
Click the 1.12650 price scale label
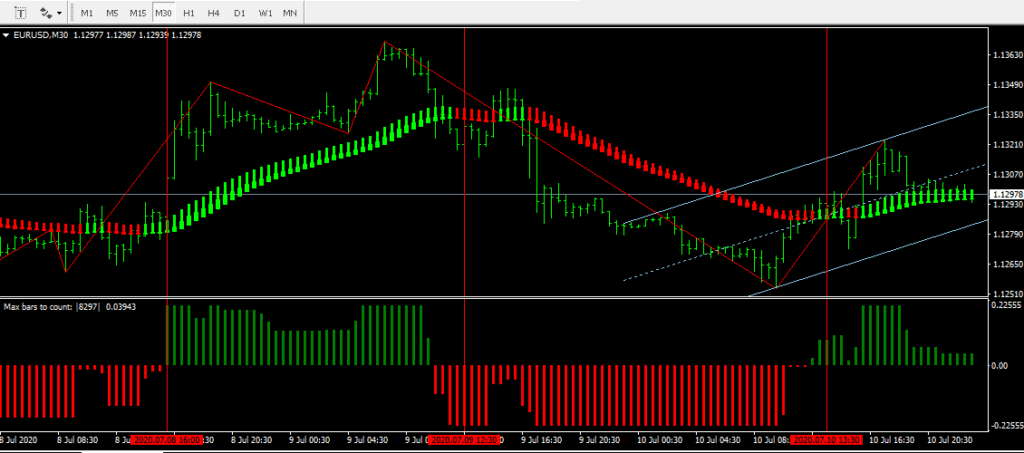tap(1006, 264)
